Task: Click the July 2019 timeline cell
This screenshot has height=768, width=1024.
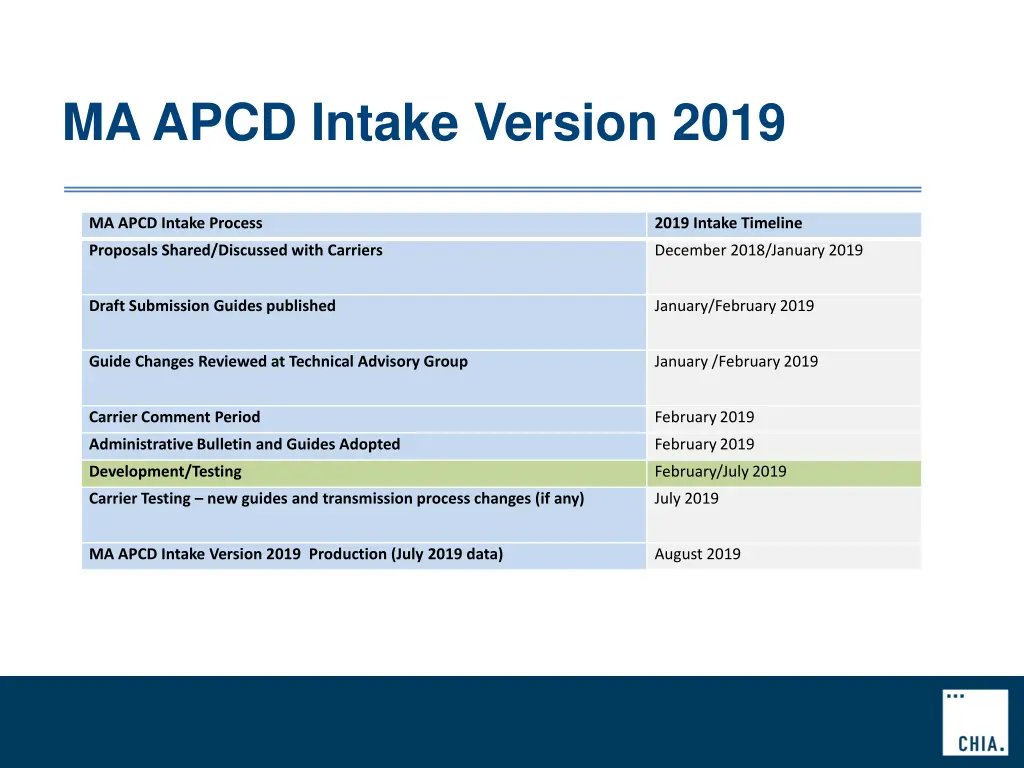Action: 686,499
